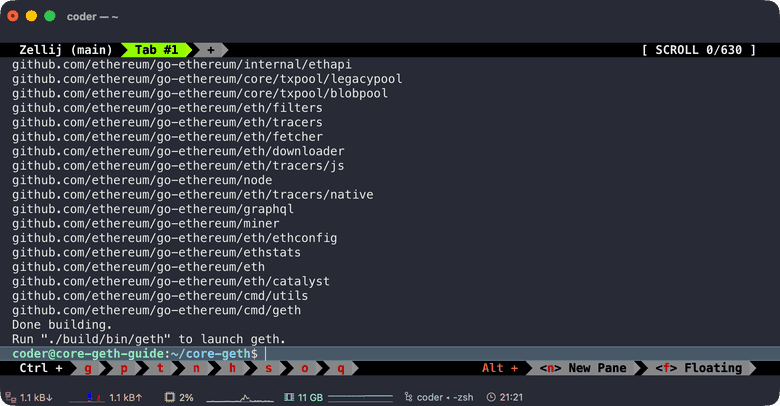Viewport: 780px width, 406px height.
Task: Click the process tree icon beside coder
Action: [x=408, y=397]
